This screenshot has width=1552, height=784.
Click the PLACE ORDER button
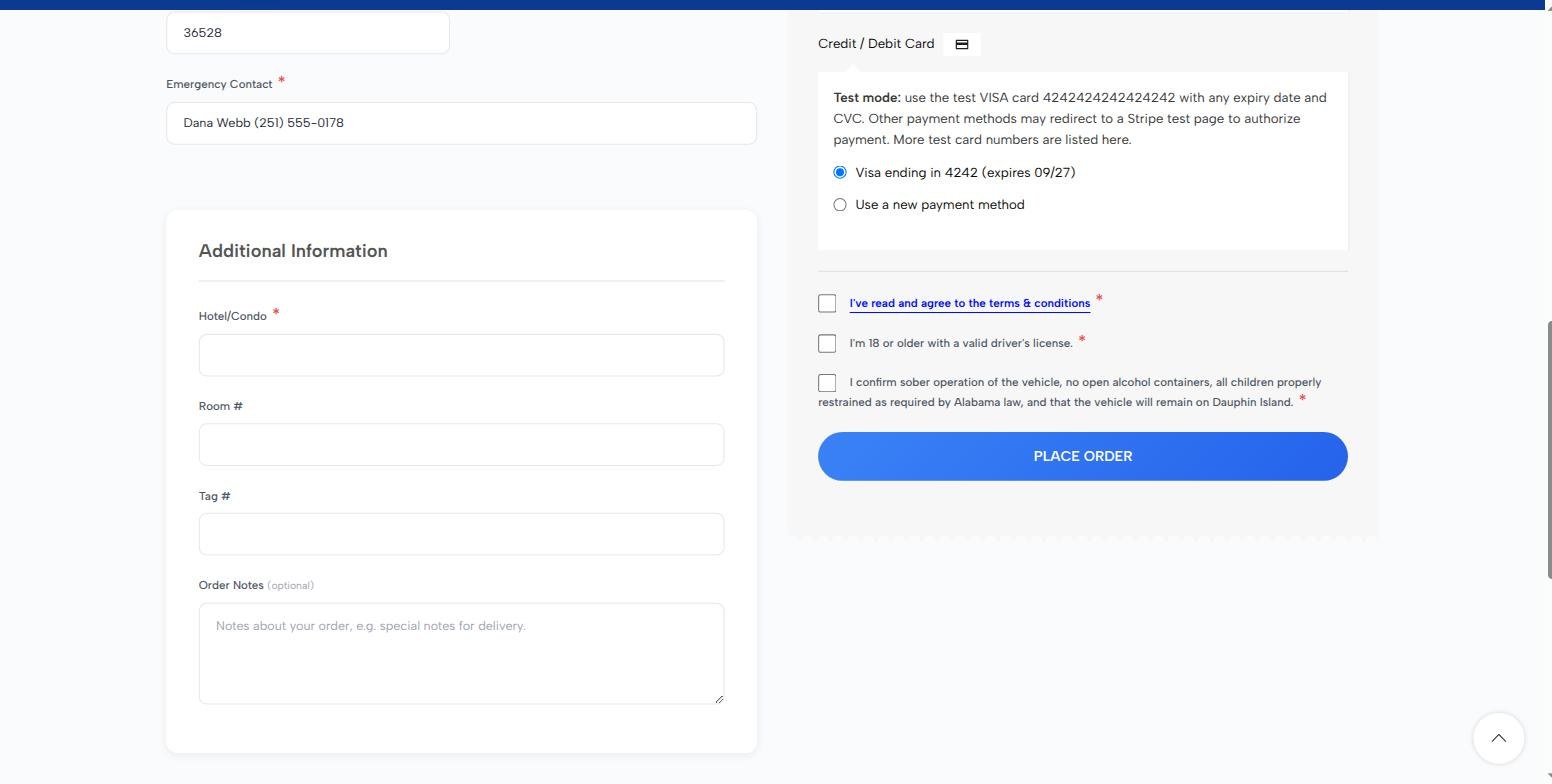[x=1083, y=456]
